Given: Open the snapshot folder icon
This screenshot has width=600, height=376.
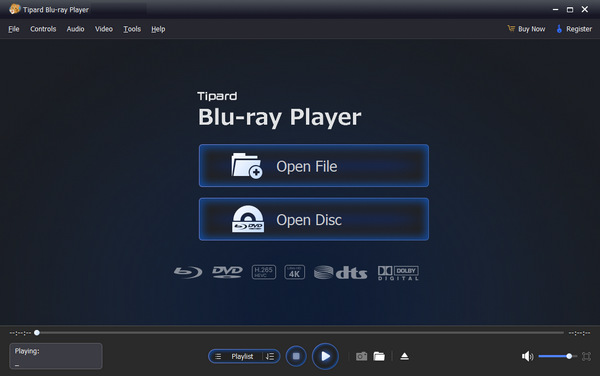Looking at the screenshot, I should 379,356.
